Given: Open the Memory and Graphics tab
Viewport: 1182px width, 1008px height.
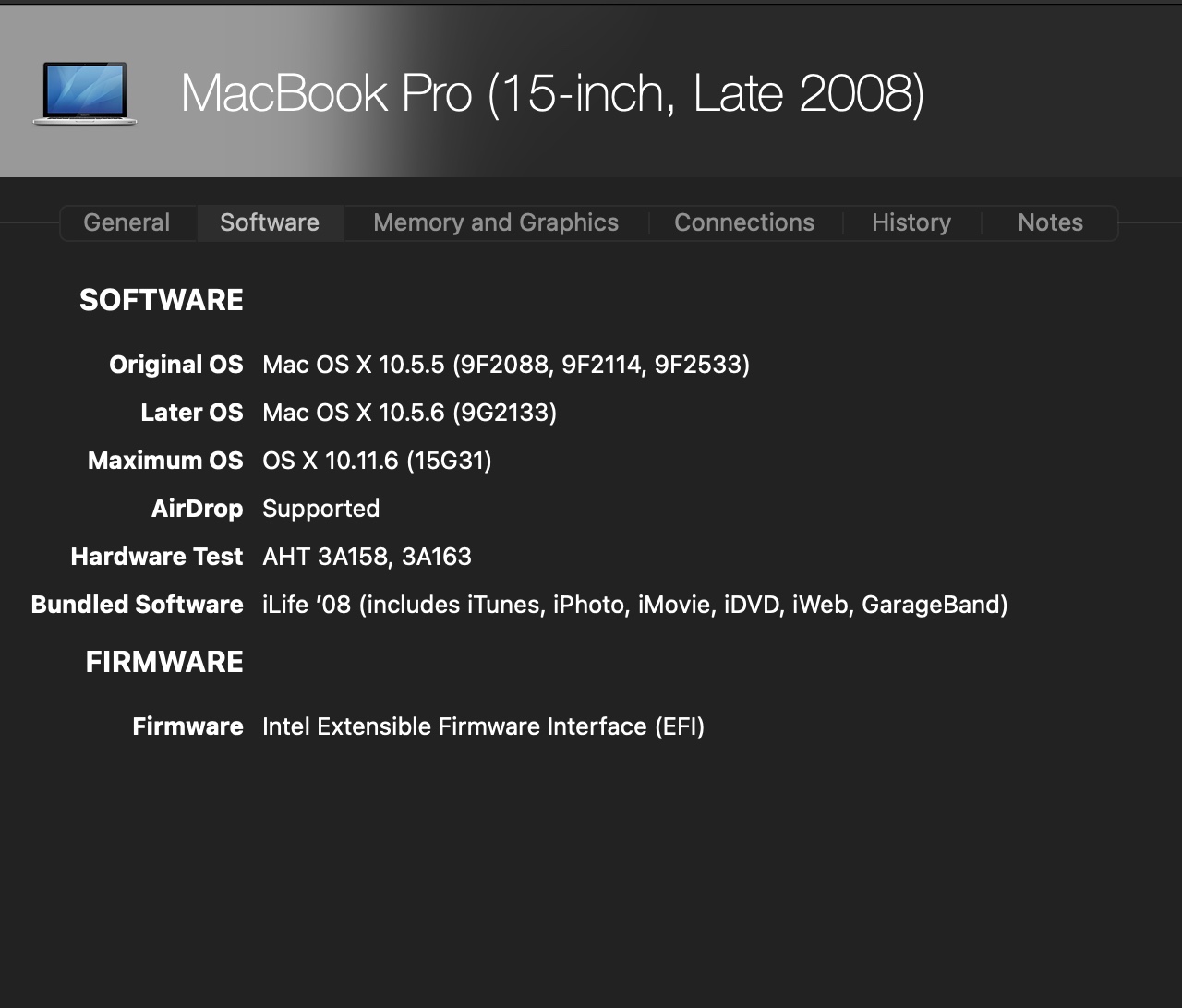Looking at the screenshot, I should [x=496, y=222].
